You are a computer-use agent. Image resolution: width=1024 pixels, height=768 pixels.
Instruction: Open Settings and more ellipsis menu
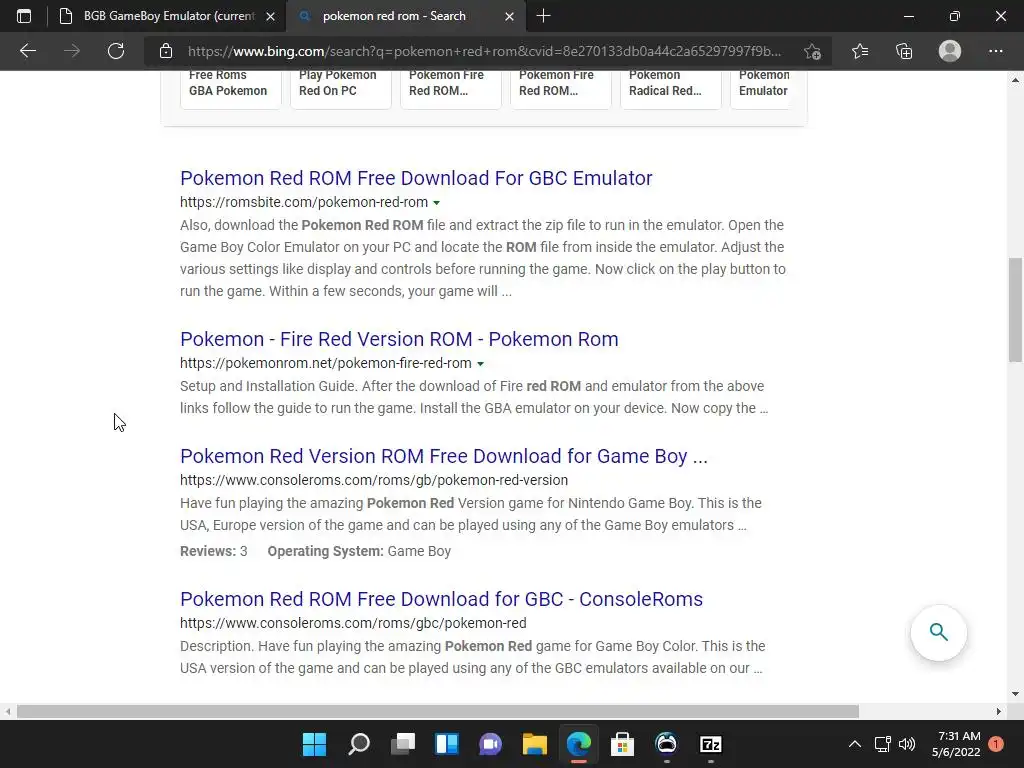(x=995, y=51)
